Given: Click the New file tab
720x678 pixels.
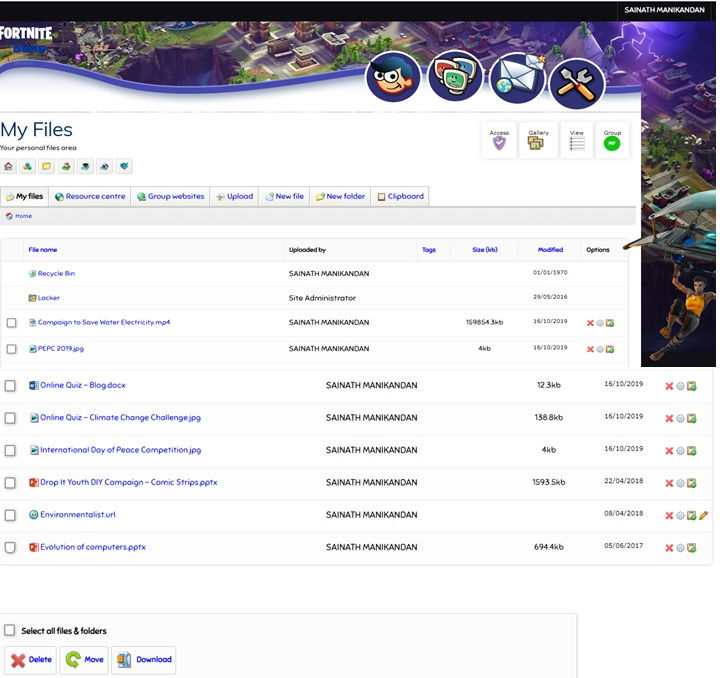Looking at the screenshot, I should click(284, 196).
